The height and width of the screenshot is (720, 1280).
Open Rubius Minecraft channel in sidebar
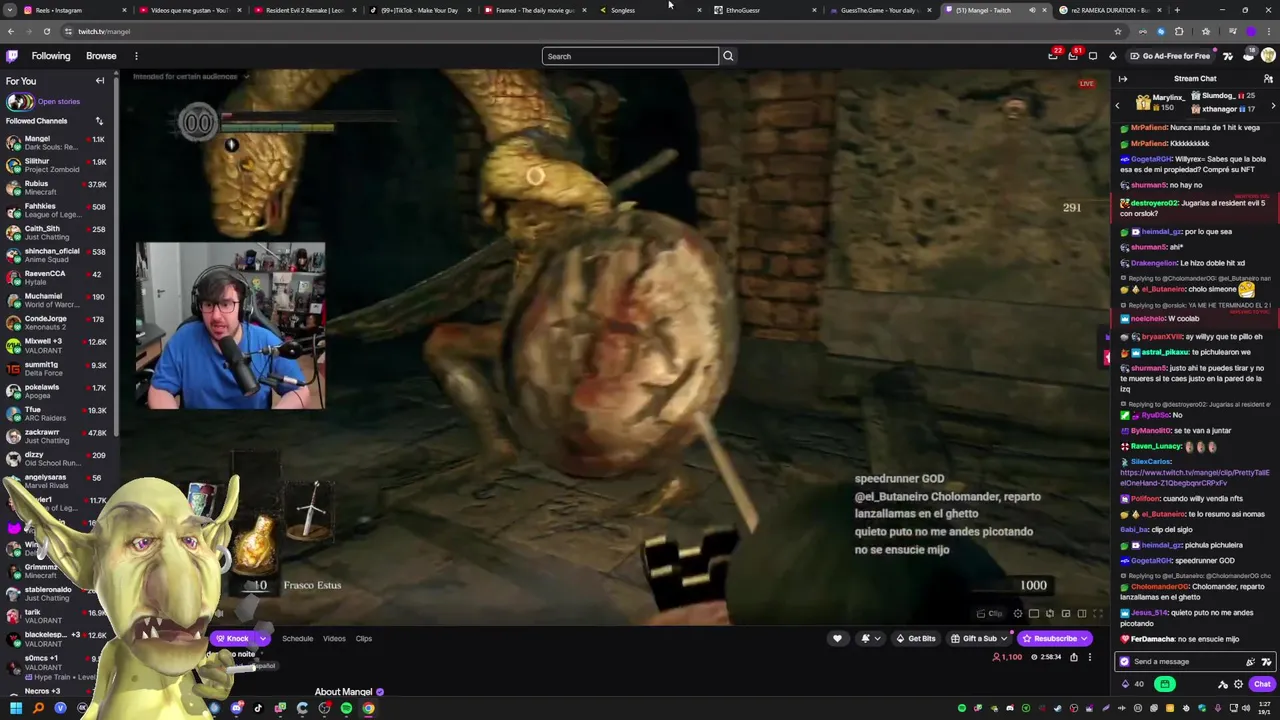(x=58, y=188)
